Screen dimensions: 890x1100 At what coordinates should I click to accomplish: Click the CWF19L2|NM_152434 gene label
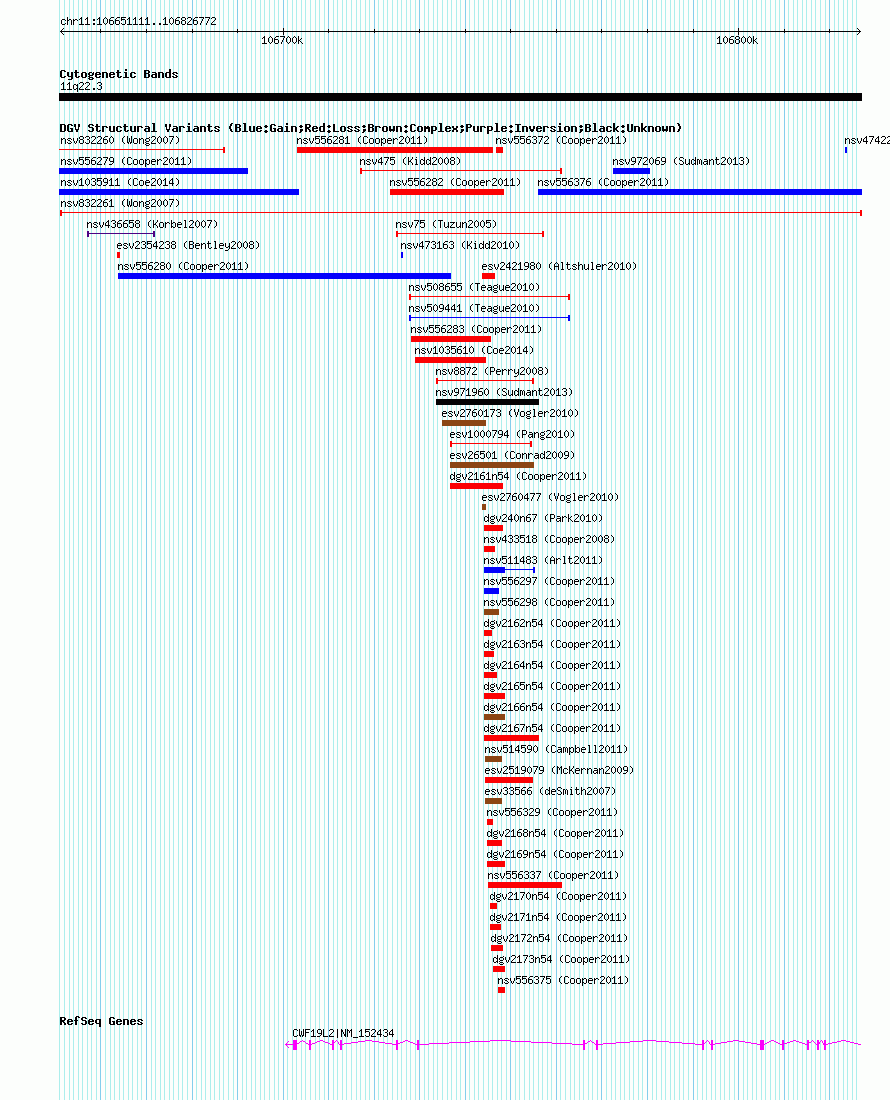point(343,1034)
